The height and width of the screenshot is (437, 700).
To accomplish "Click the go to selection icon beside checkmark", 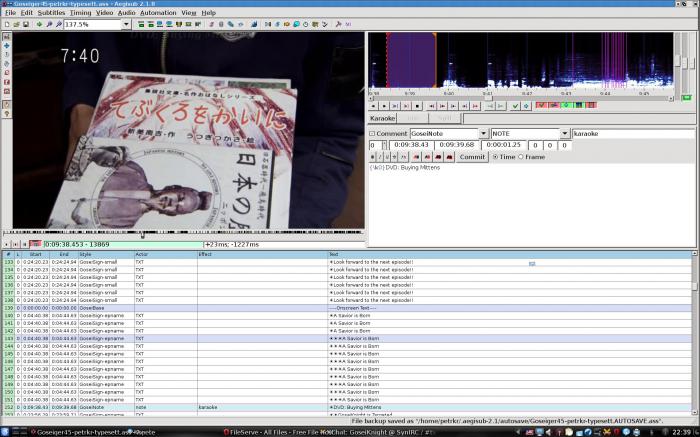I will (526, 106).
